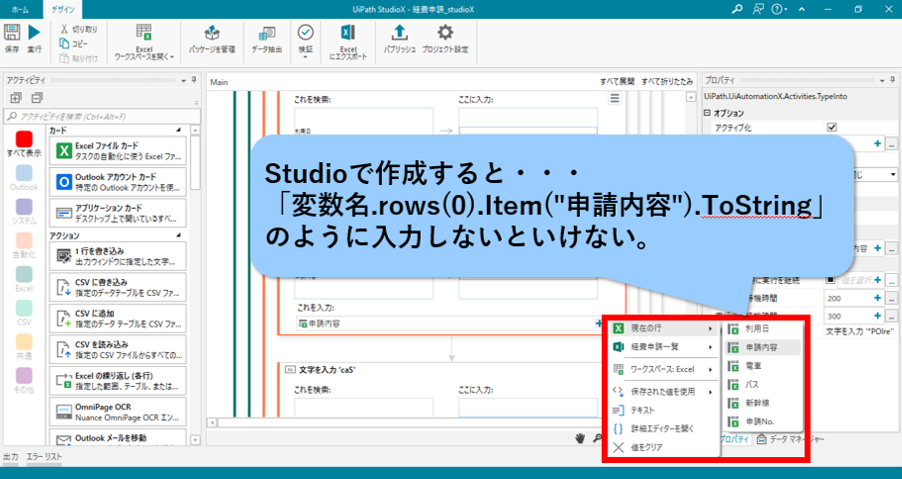Copy selection with コピー
Screen dimensions: 902x479
tap(74, 44)
